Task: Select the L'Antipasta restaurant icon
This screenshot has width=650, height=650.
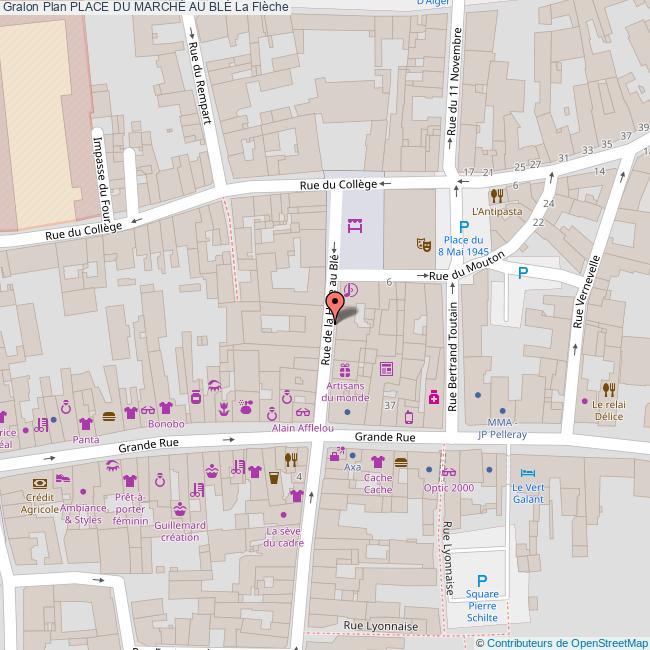Action: pos(496,196)
